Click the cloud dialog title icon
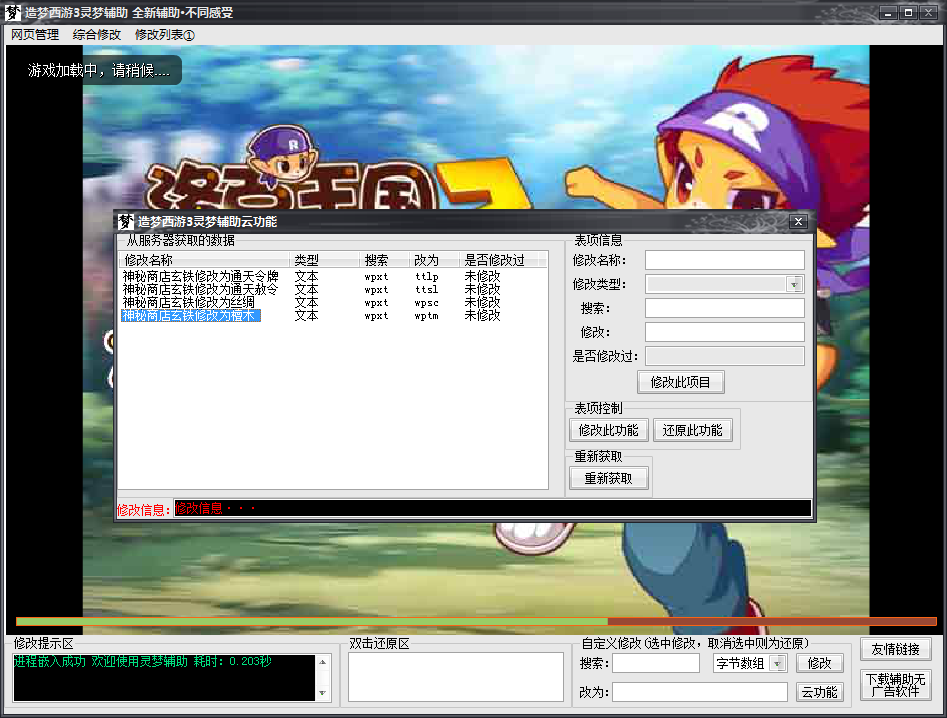947x718 pixels. point(126,222)
